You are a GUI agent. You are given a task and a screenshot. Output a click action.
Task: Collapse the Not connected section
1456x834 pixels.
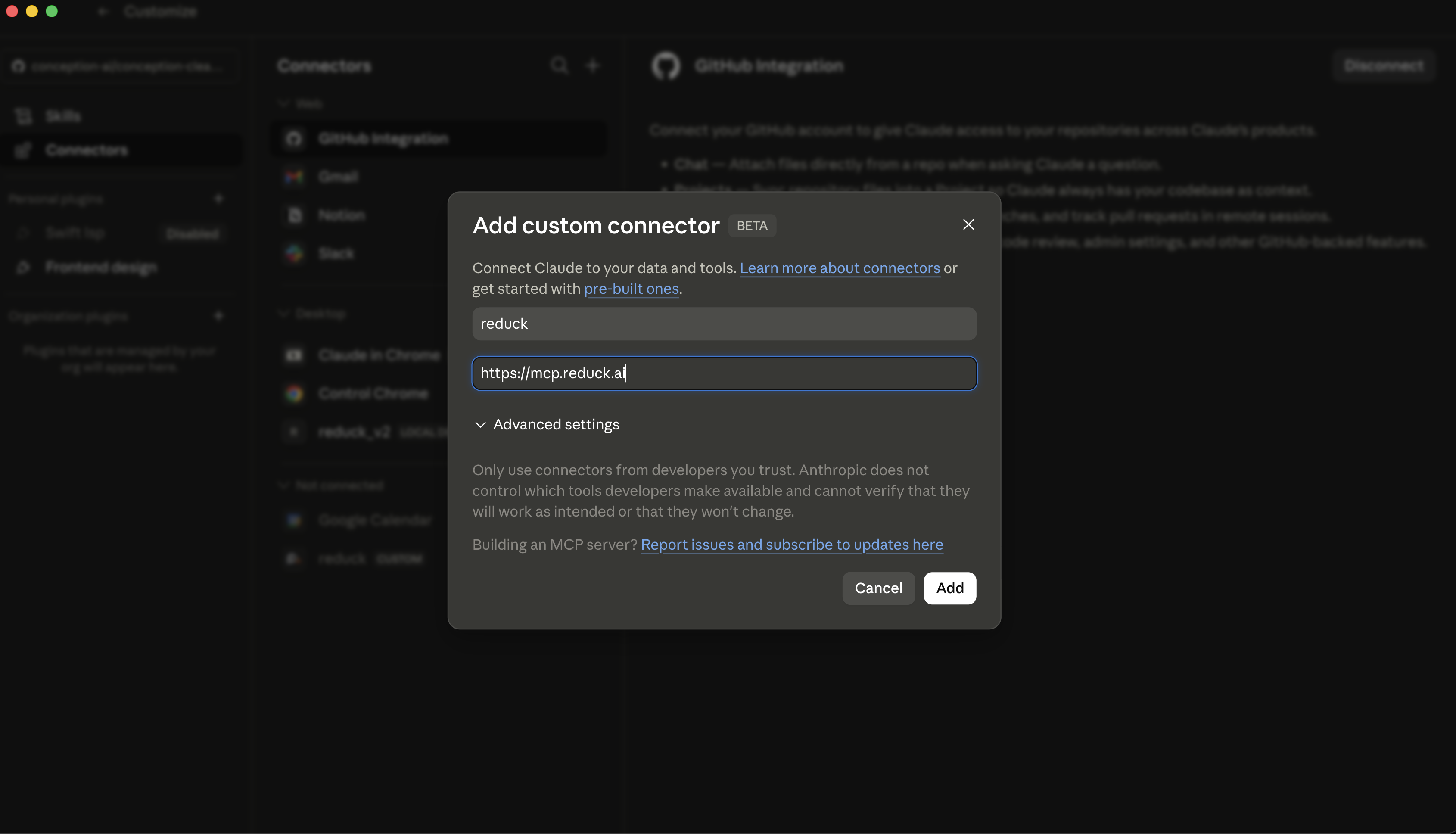point(331,486)
